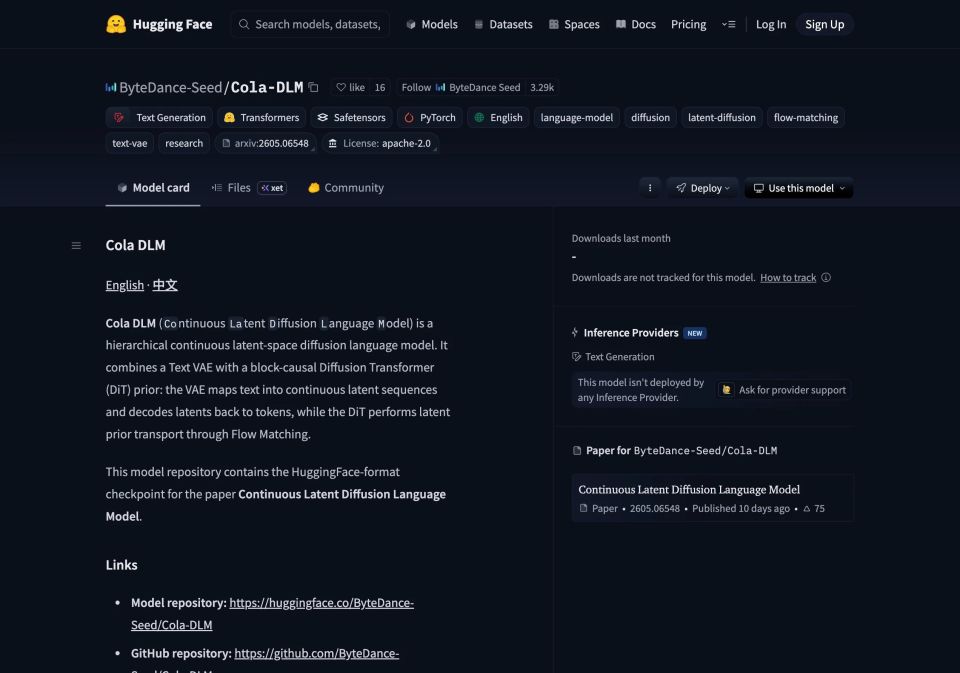
Task: Click info icon next to How to track
Action: 826,277
